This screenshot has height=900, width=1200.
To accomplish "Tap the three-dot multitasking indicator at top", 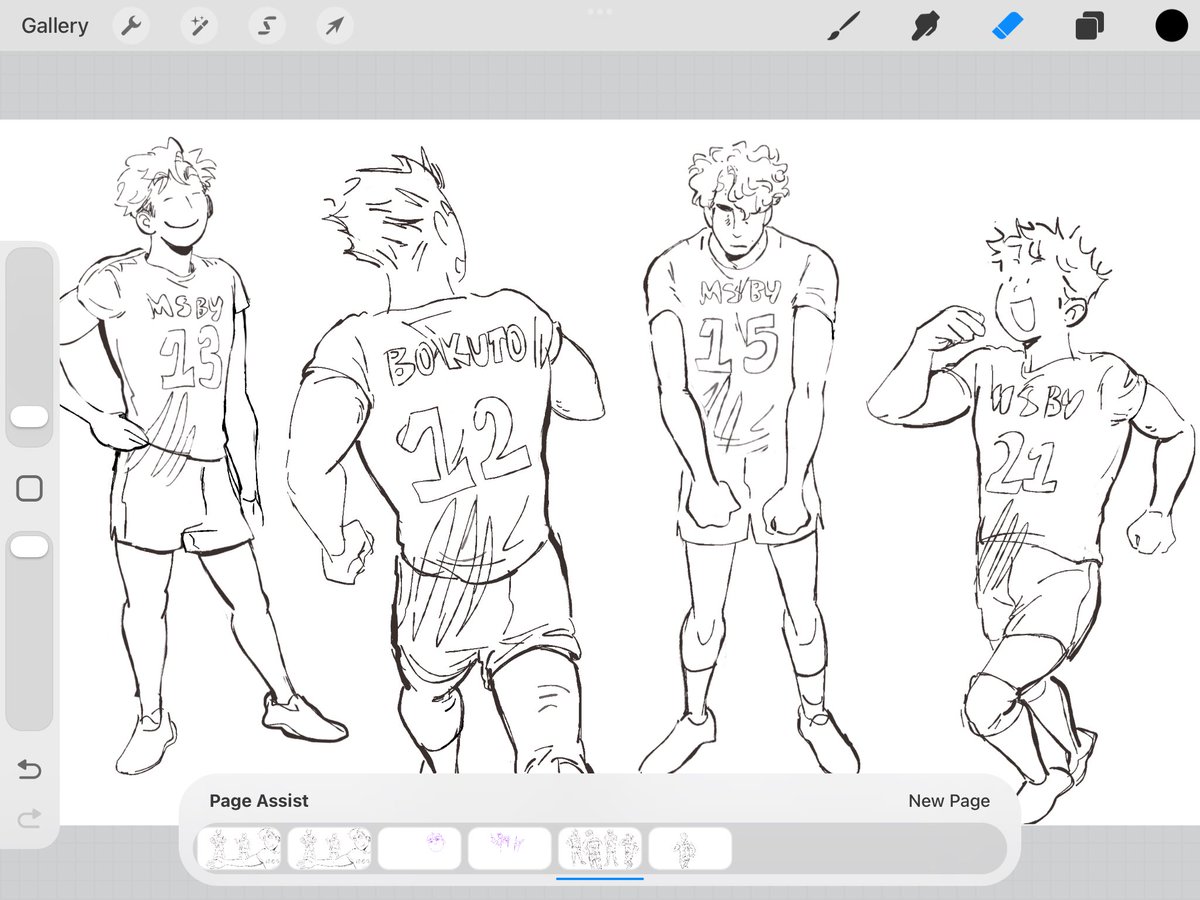I will point(600,12).
